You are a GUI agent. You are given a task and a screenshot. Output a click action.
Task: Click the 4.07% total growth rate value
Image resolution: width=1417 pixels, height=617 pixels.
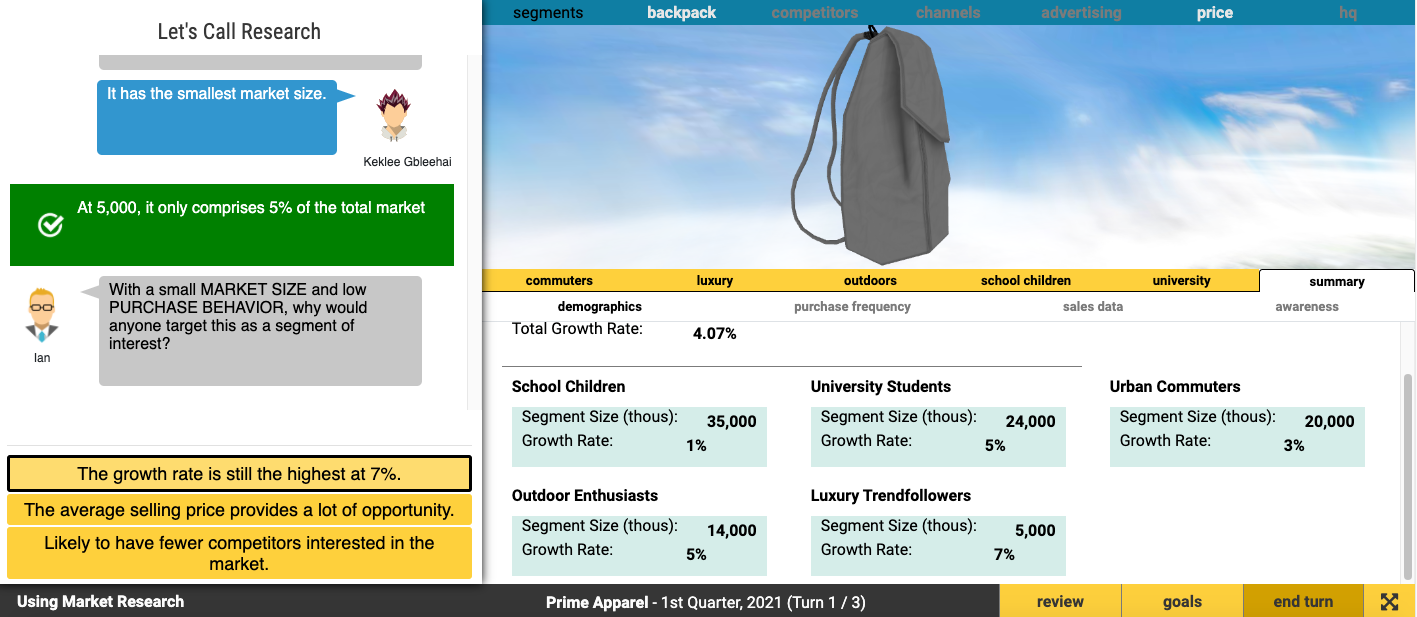coord(715,334)
